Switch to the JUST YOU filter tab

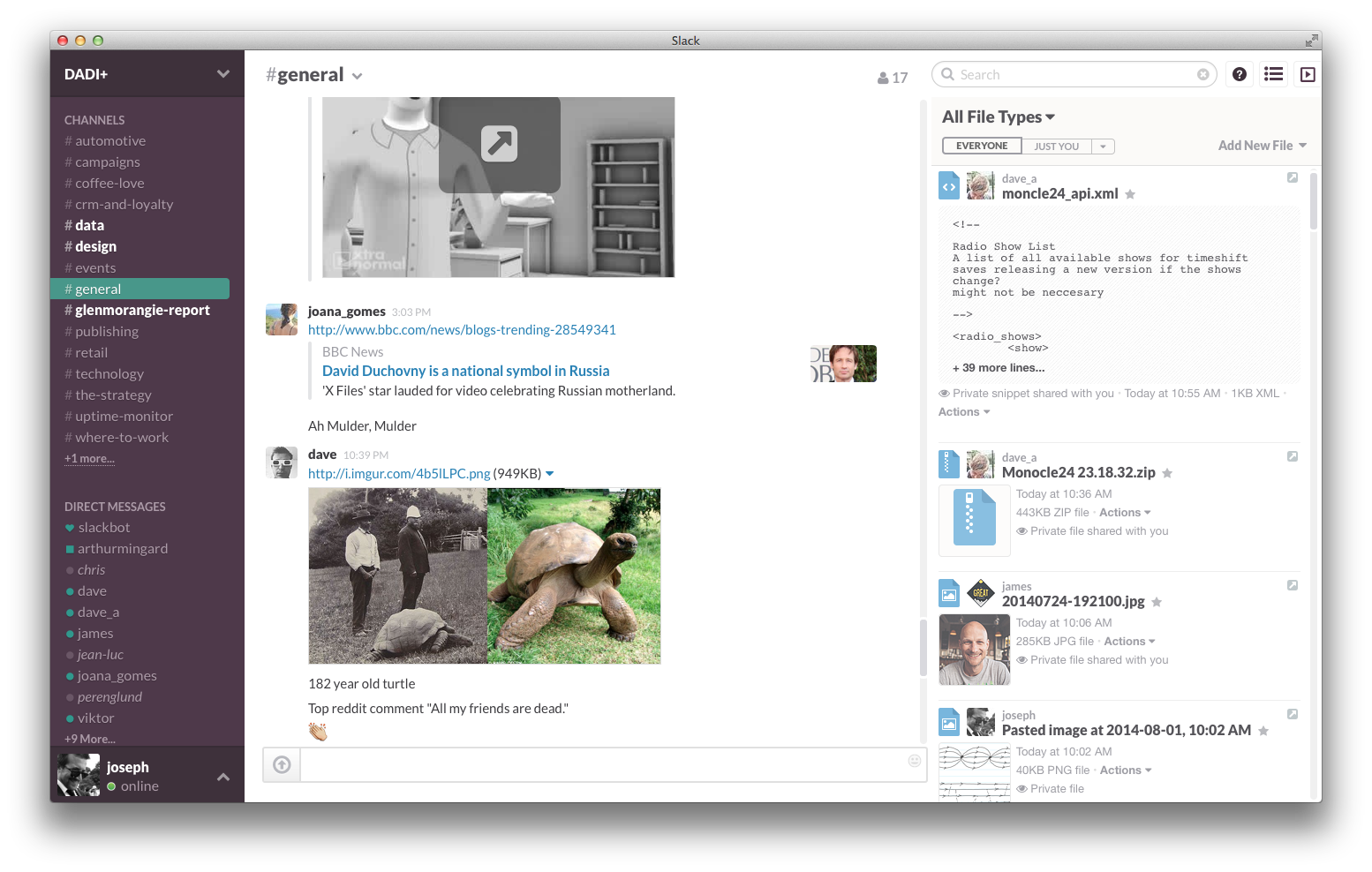click(1058, 146)
